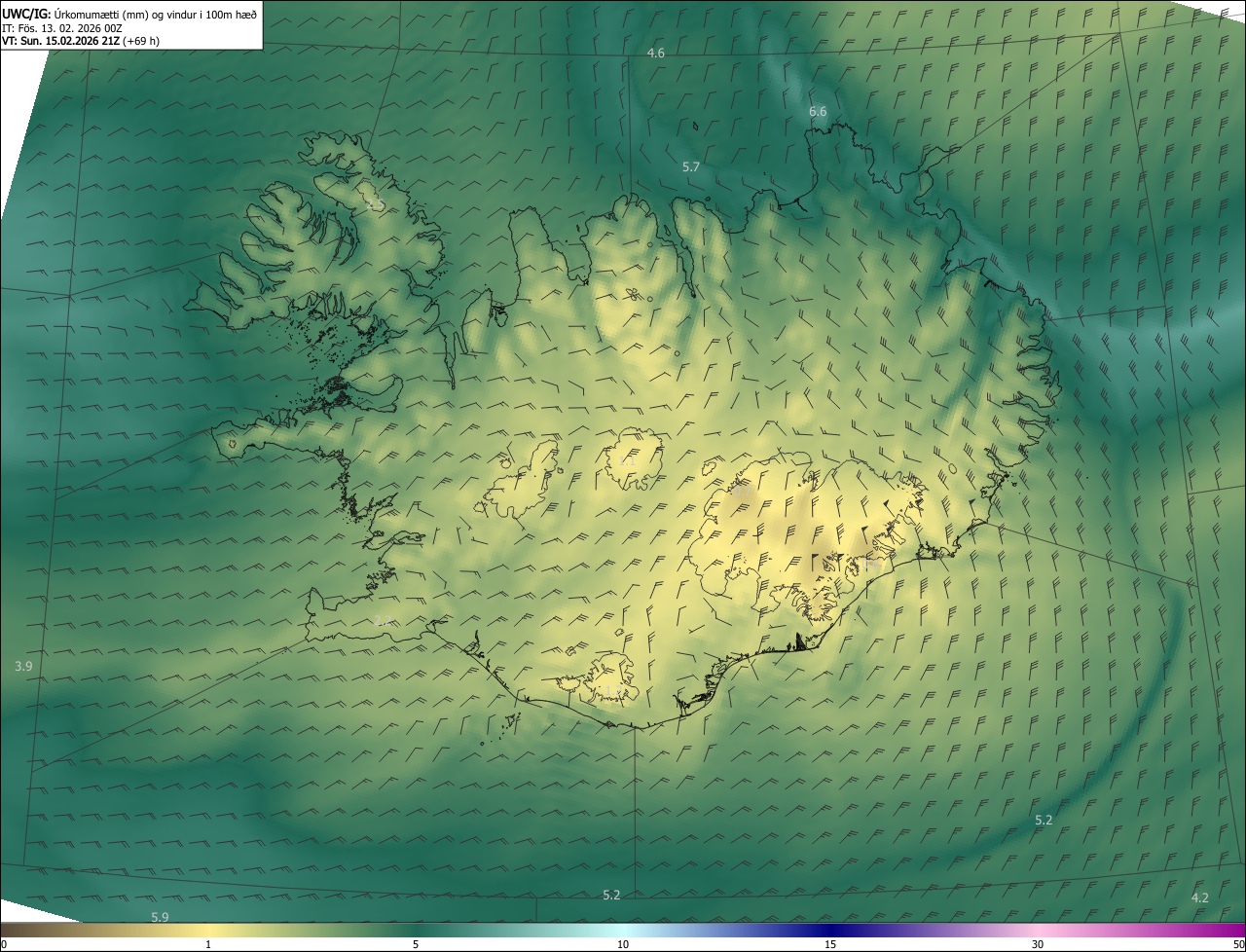Click the '10' tick on the color scale

point(623,944)
